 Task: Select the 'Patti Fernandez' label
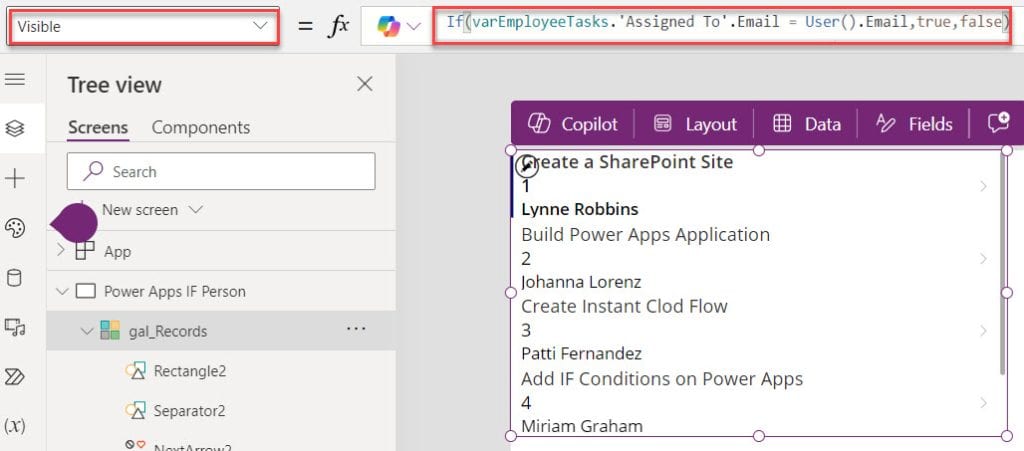coord(581,354)
